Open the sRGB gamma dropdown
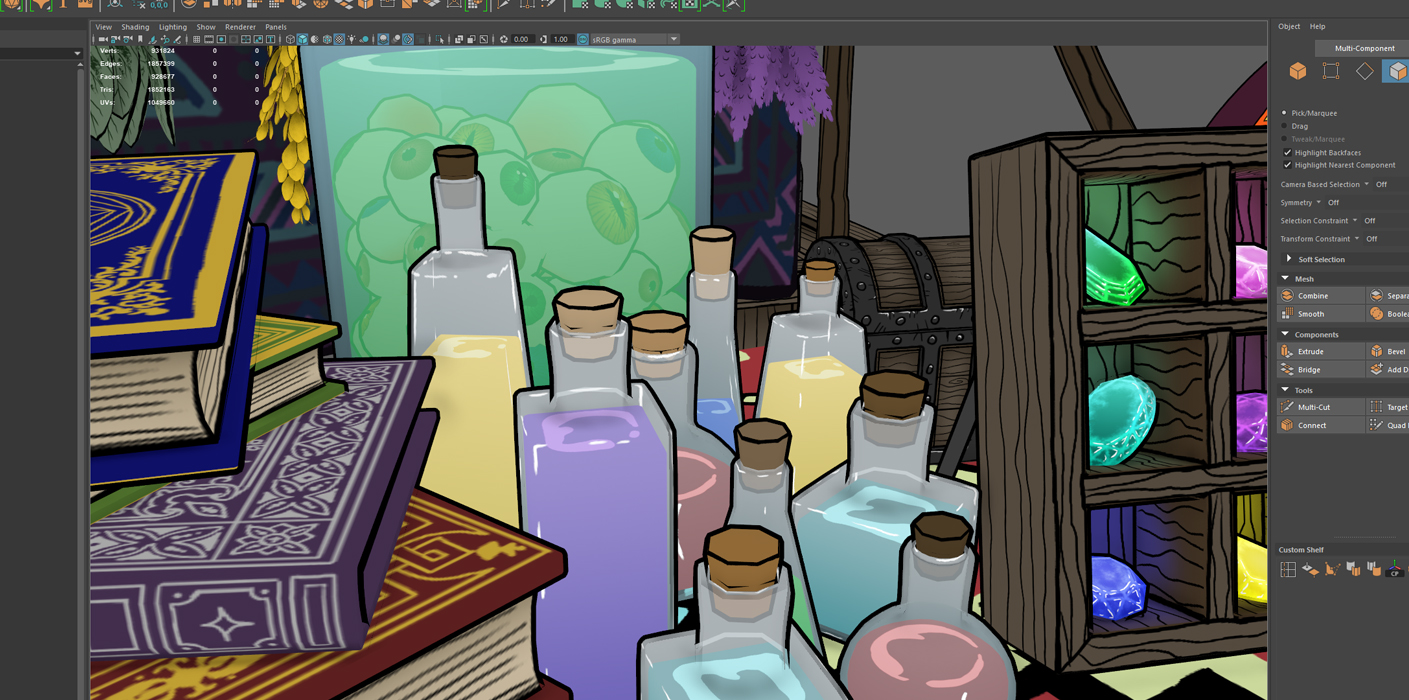 click(x=673, y=40)
